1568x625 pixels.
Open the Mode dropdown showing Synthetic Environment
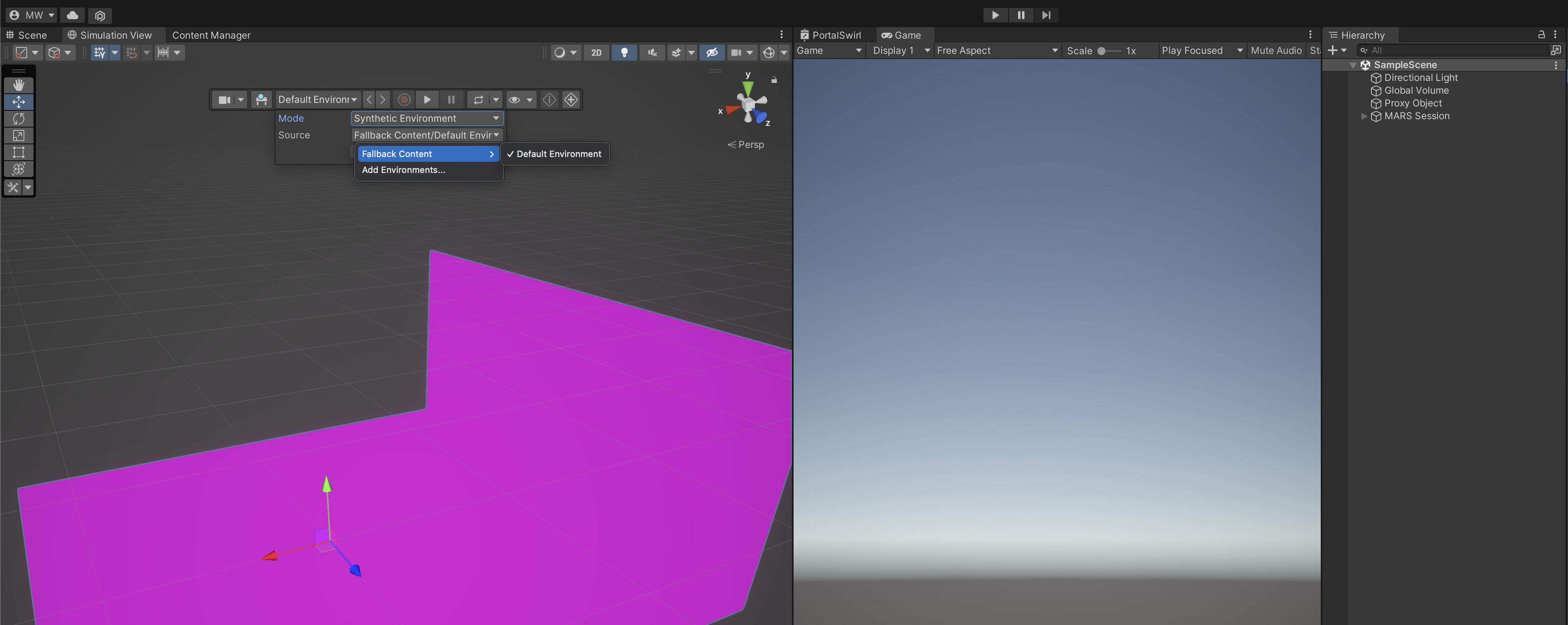pos(426,118)
